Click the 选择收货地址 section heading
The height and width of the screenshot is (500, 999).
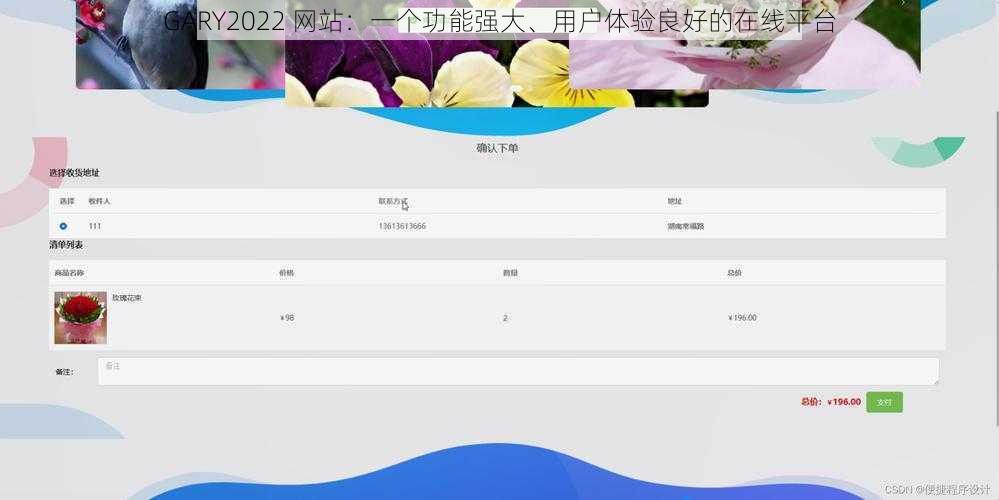point(75,173)
